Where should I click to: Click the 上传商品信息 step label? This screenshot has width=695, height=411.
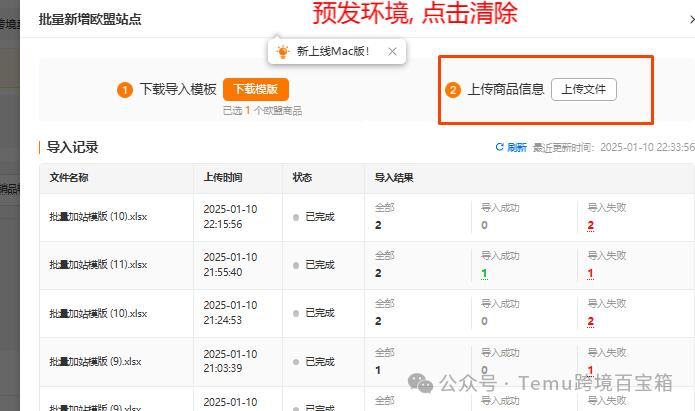pyautogui.click(x=506, y=90)
